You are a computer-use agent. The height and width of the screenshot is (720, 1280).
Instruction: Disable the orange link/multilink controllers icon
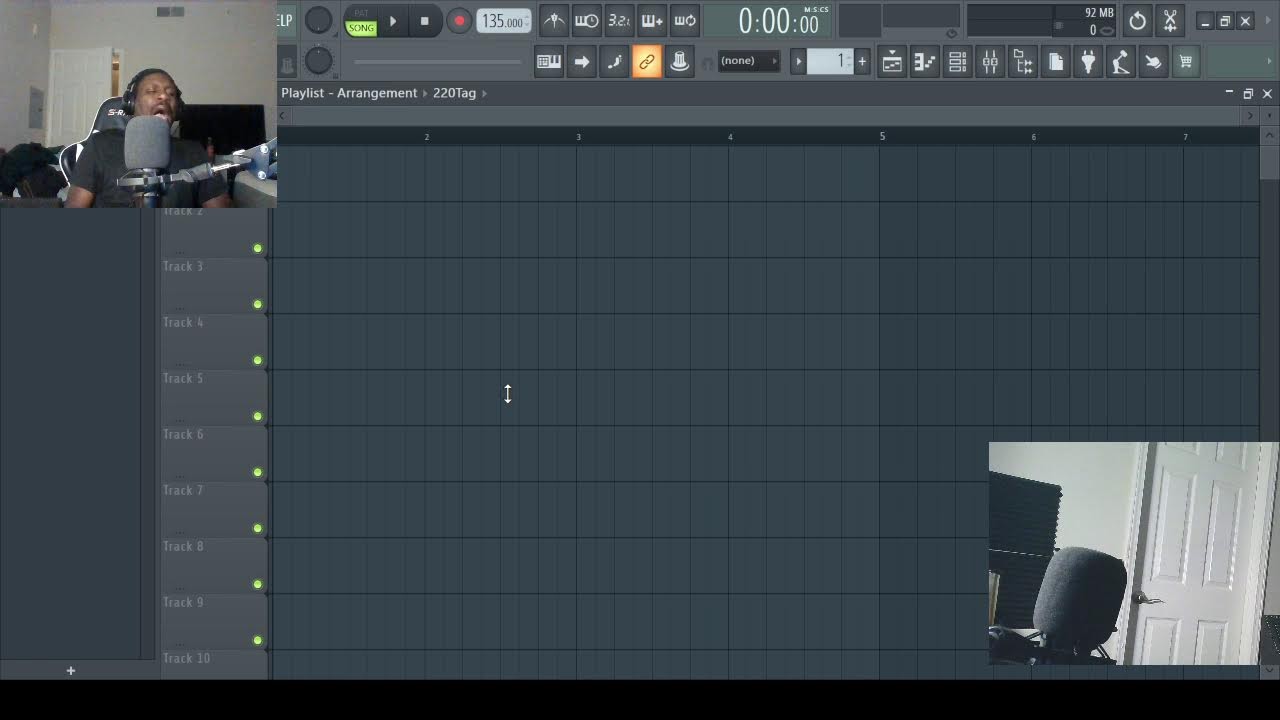coord(647,61)
